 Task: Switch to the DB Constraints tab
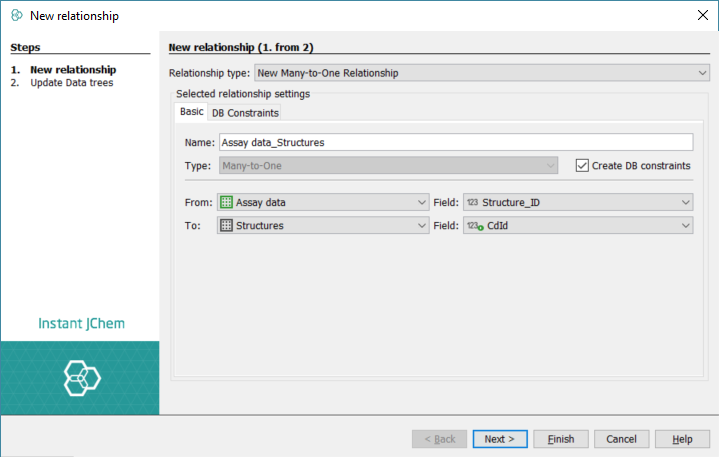pos(245,113)
